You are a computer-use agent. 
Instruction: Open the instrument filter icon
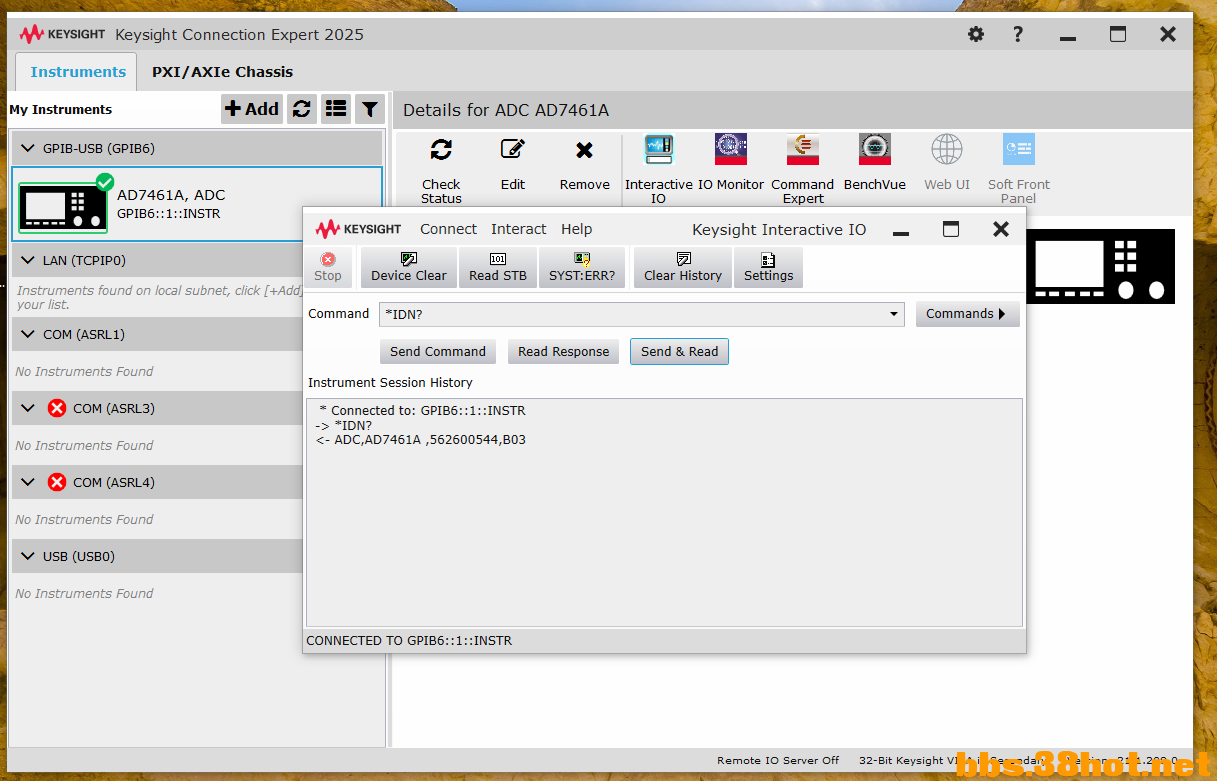(370, 109)
